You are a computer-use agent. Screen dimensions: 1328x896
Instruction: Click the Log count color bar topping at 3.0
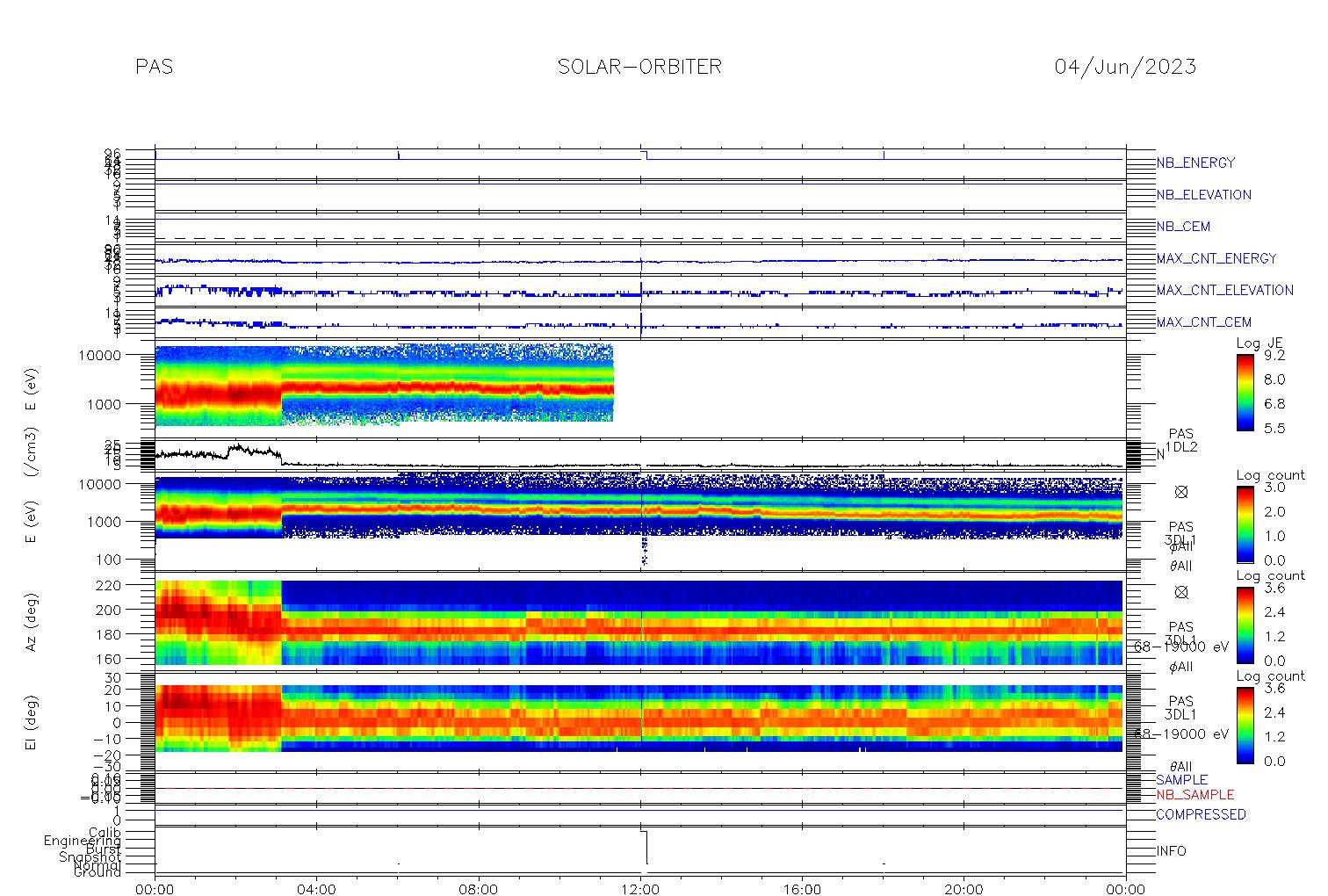tap(1245, 524)
